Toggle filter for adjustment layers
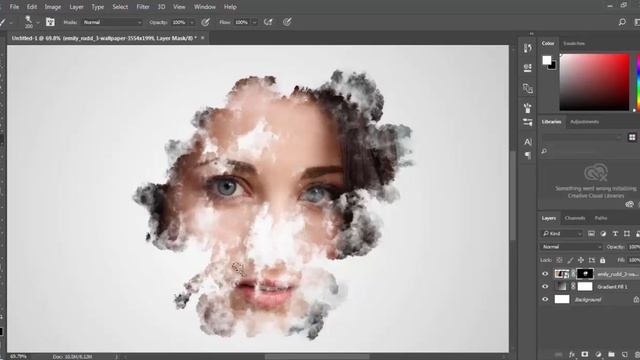Viewport: 640px width, 360px height. [x=603, y=233]
